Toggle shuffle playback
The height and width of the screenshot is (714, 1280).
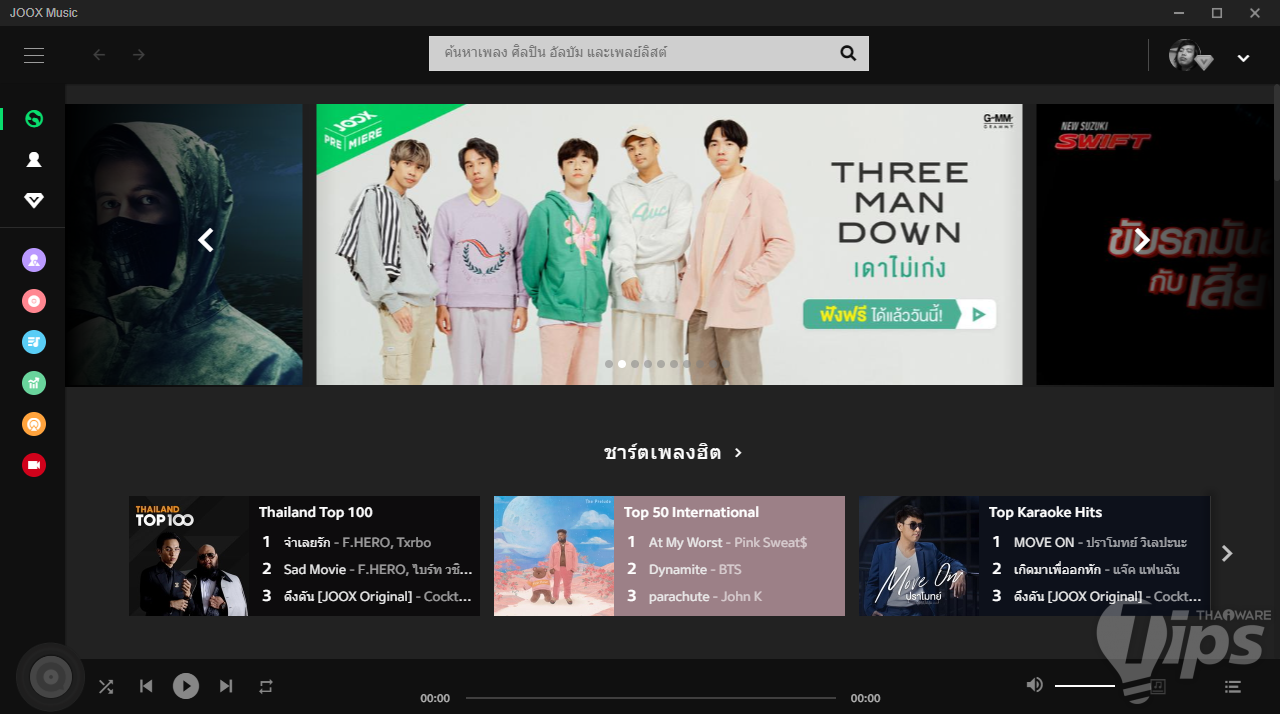click(106, 686)
